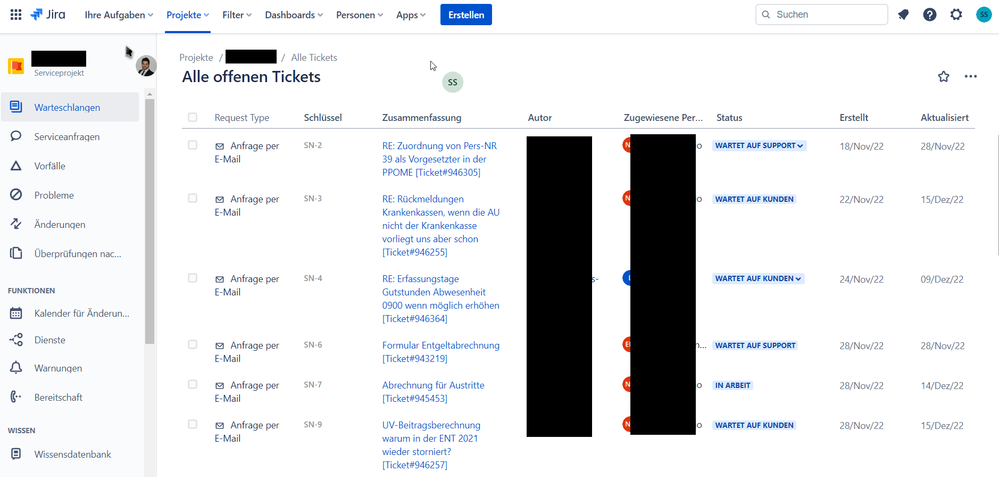The height and width of the screenshot is (477, 999).
Task: Open the app switcher grid icon
Action: point(16,15)
